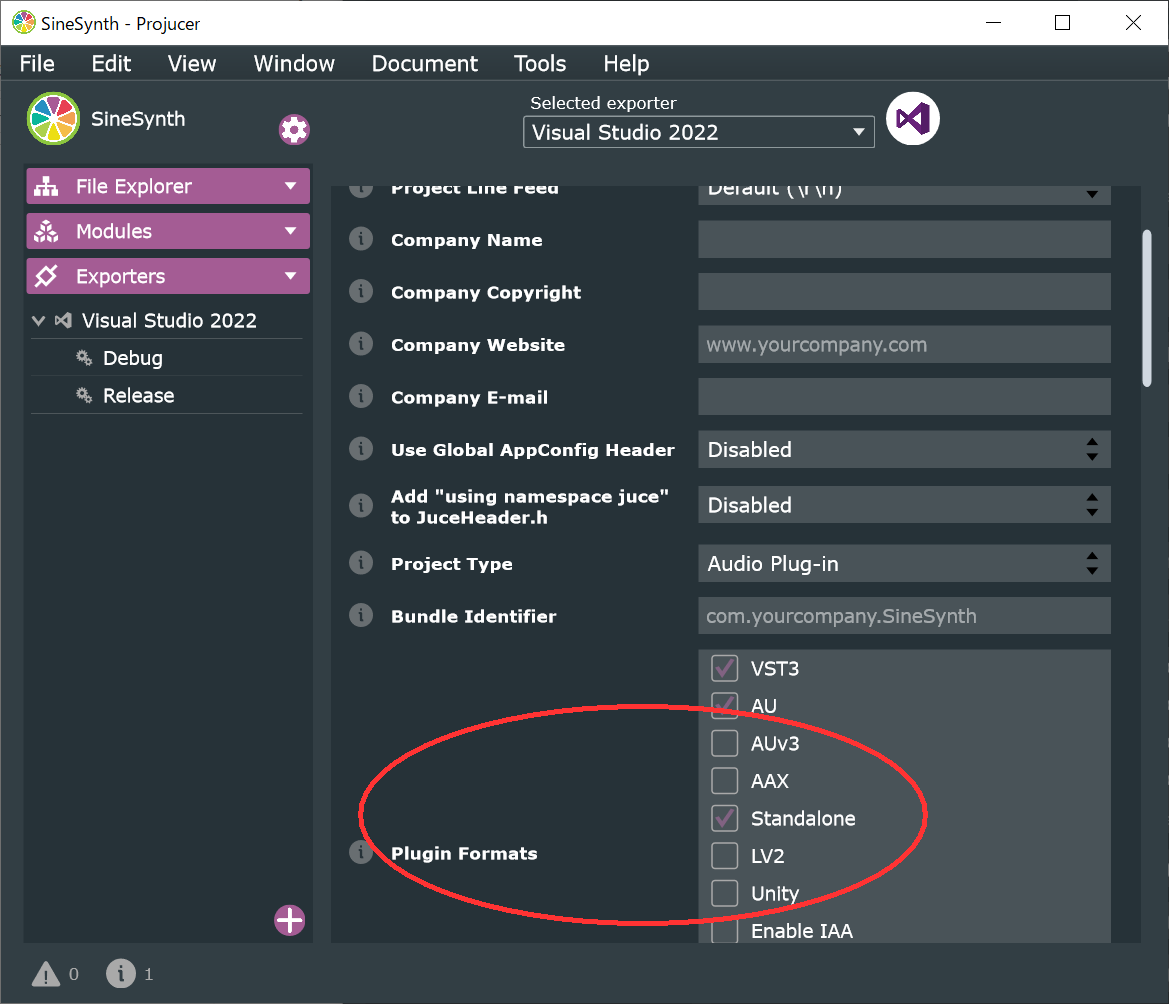The image size is (1169, 1004).
Task: Click info icon for Company E-mail
Action: [361, 397]
